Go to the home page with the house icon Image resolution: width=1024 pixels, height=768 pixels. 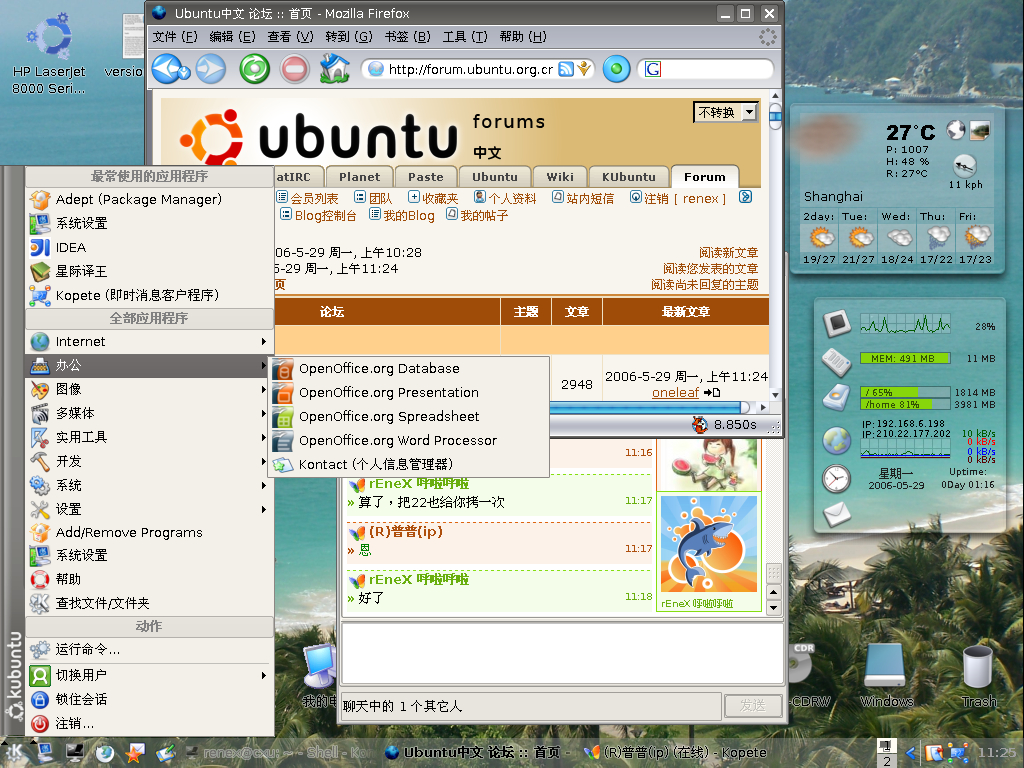(334, 69)
